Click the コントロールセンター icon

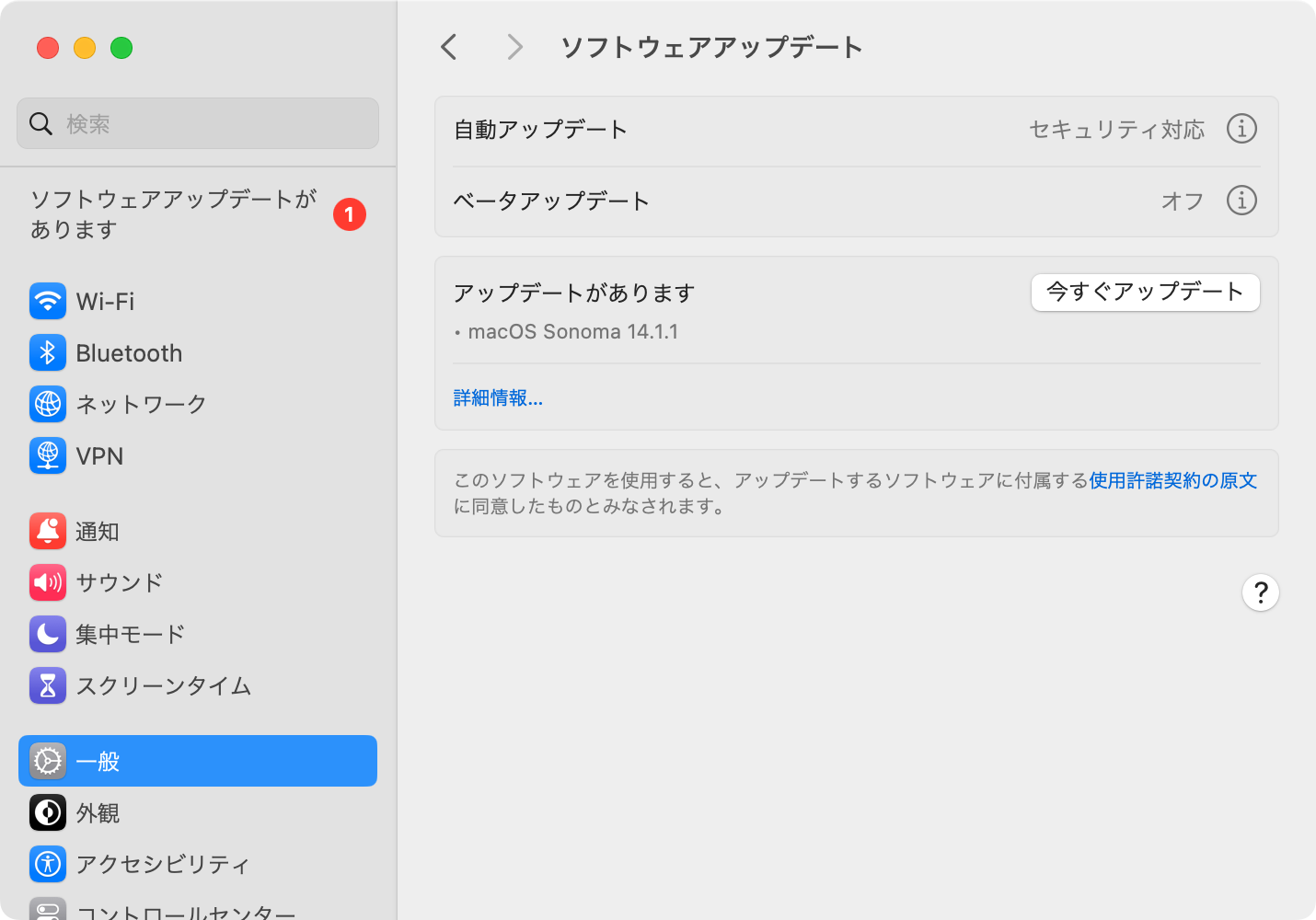pos(48,909)
